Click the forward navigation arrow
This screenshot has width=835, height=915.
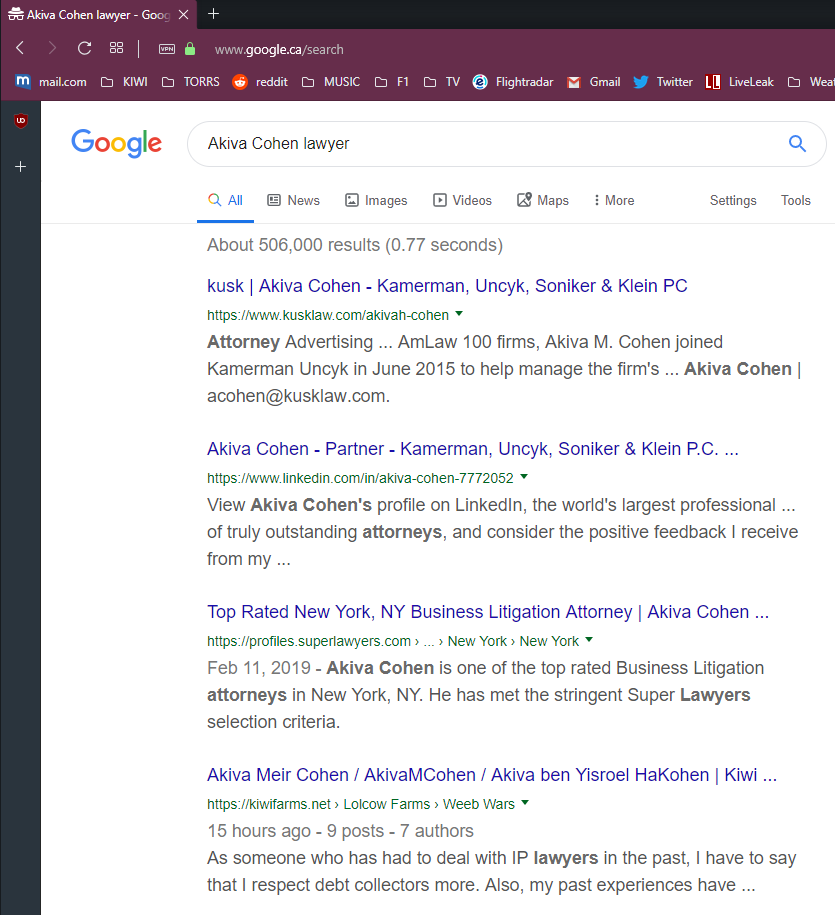click(x=52, y=48)
